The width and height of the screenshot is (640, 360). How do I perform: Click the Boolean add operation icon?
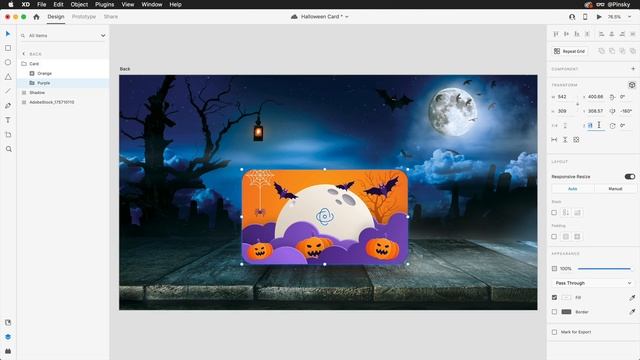[x=601, y=51]
